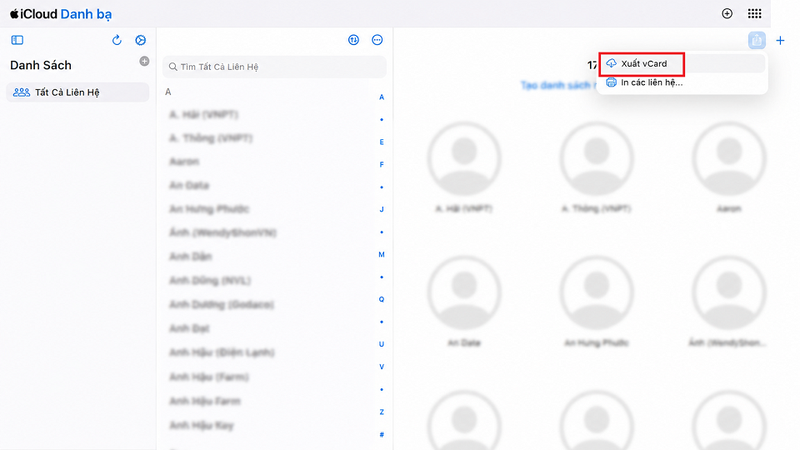Jump to letter M in the index
Viewport: 800px width, 450px height.
point(381,254)
